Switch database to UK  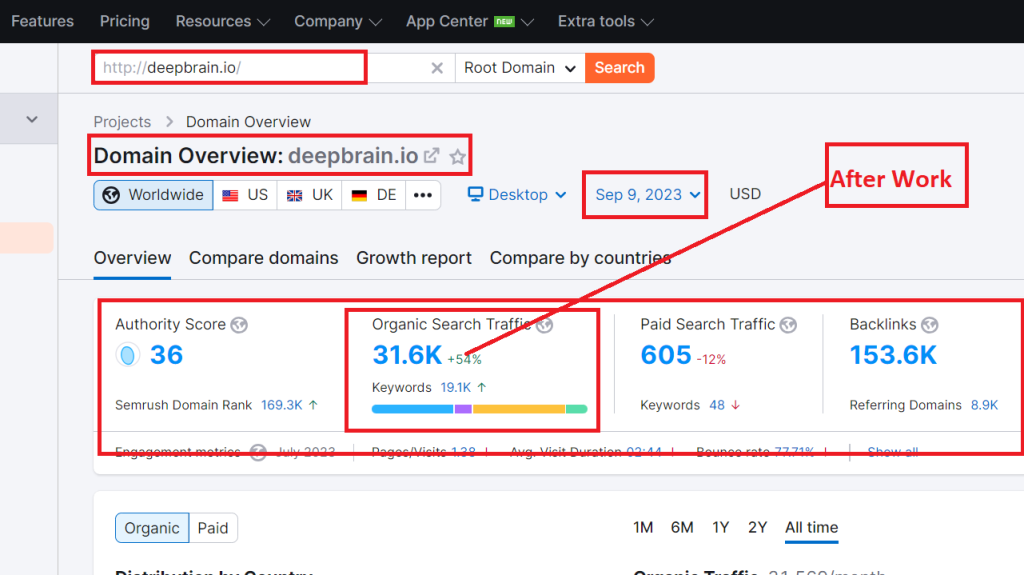[310, 195]
